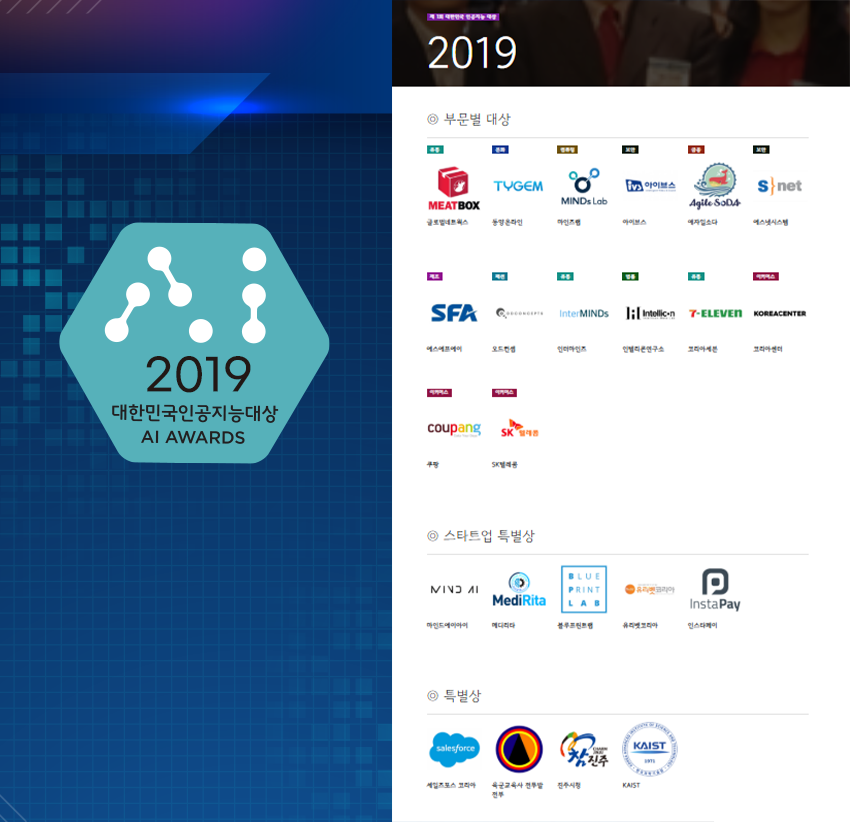This screenshot has width=850, height=822.
Task: Click the MEATBOX red box logo
Action: (453, 187)
